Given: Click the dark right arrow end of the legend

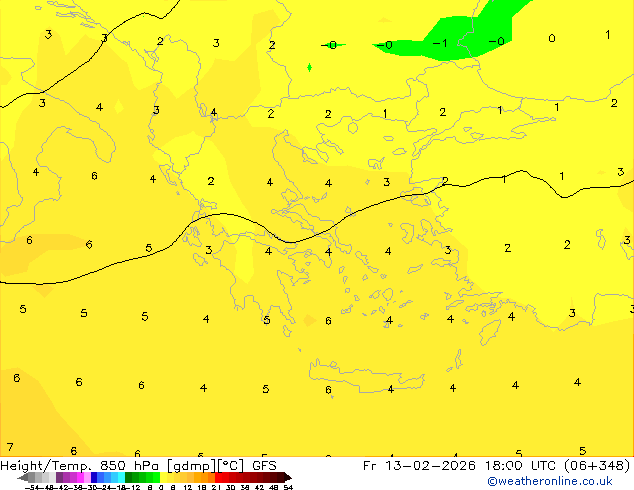Looking at the screenshot, I should [x=288, y=478].
